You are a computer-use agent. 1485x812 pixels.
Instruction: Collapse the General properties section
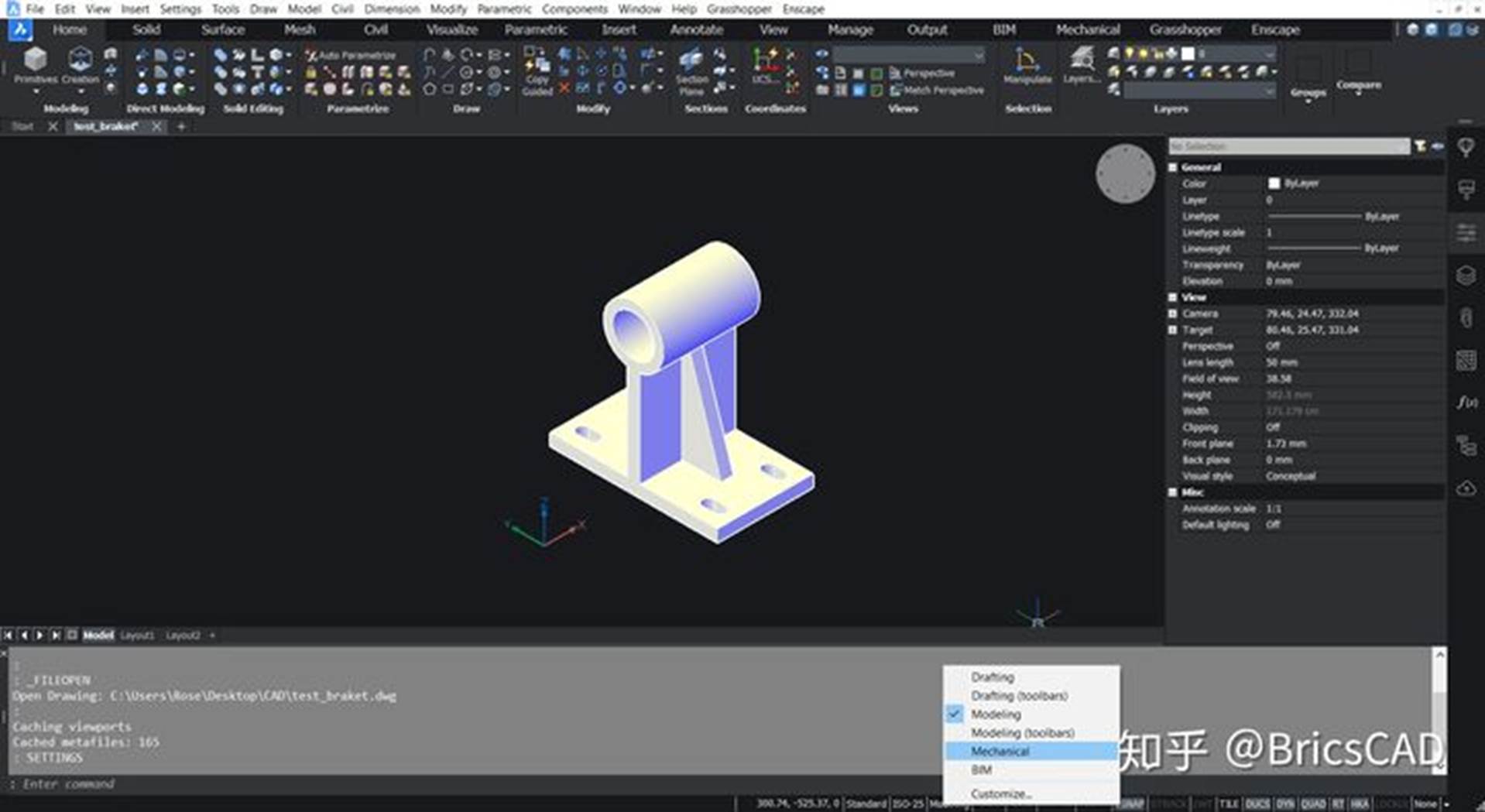point(1173,167)
